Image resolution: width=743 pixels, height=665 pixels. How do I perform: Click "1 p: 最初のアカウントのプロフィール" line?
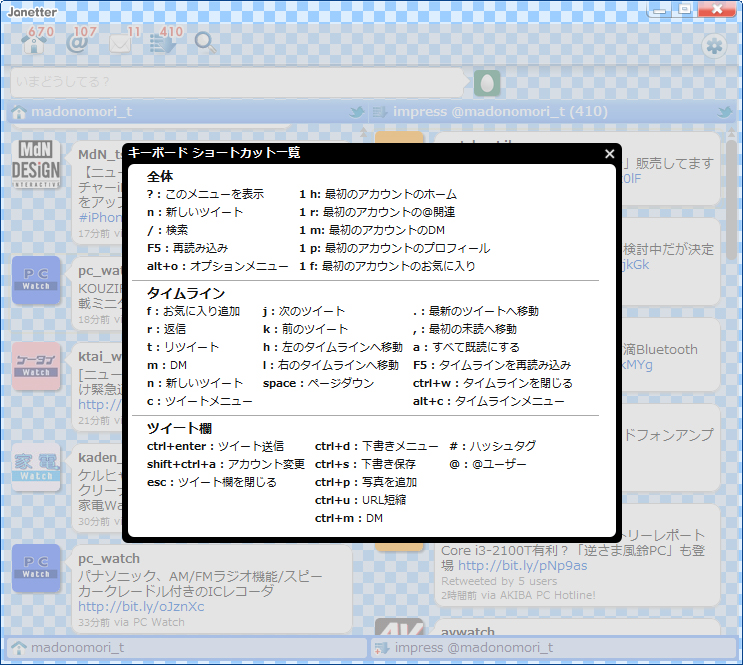pyautogui.click(x=394, y=248)
